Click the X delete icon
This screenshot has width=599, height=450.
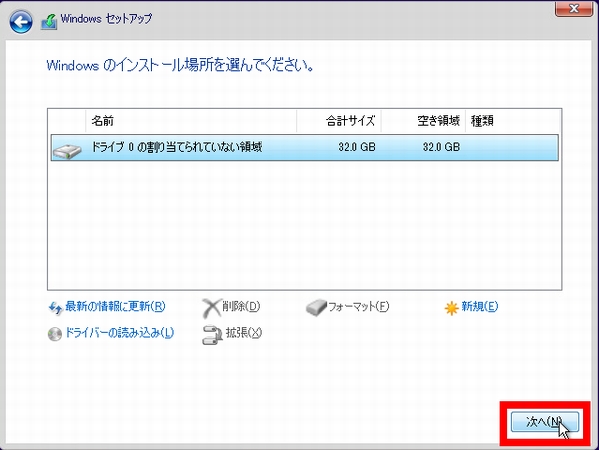click(x=211, y=308)
